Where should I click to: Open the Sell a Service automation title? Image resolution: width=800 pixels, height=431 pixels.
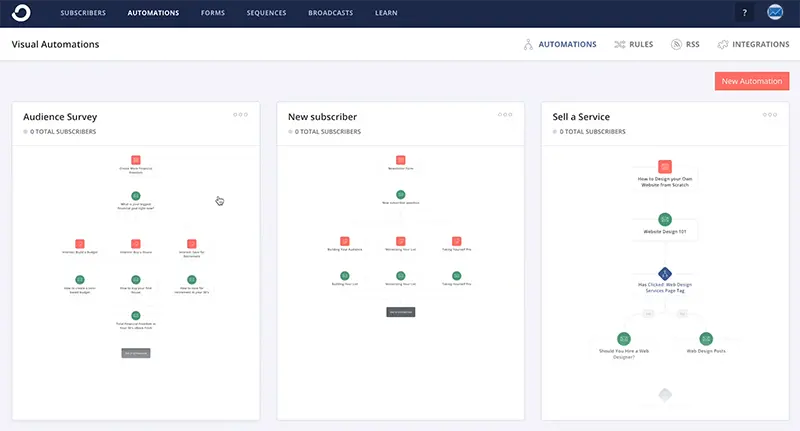click(581, 117)
